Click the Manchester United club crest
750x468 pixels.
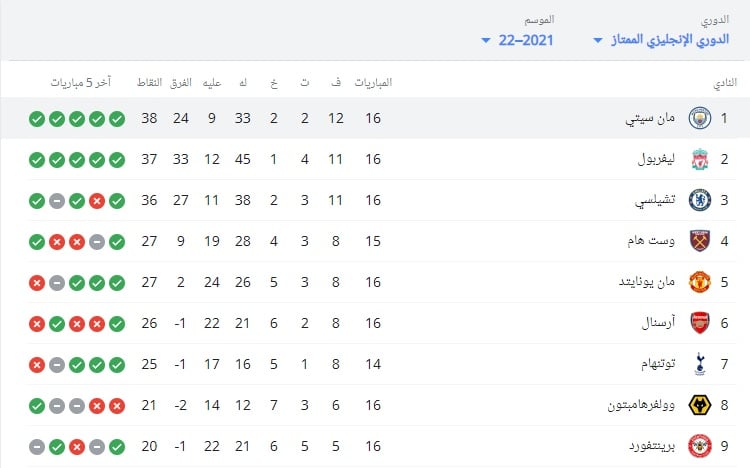pyautogui.click(x=700, y=282)
